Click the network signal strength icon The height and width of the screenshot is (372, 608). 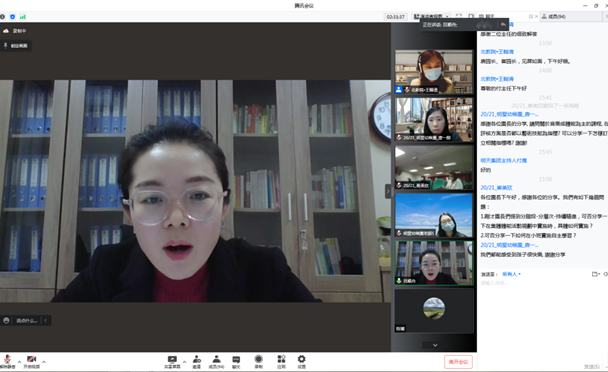[22, 17]
